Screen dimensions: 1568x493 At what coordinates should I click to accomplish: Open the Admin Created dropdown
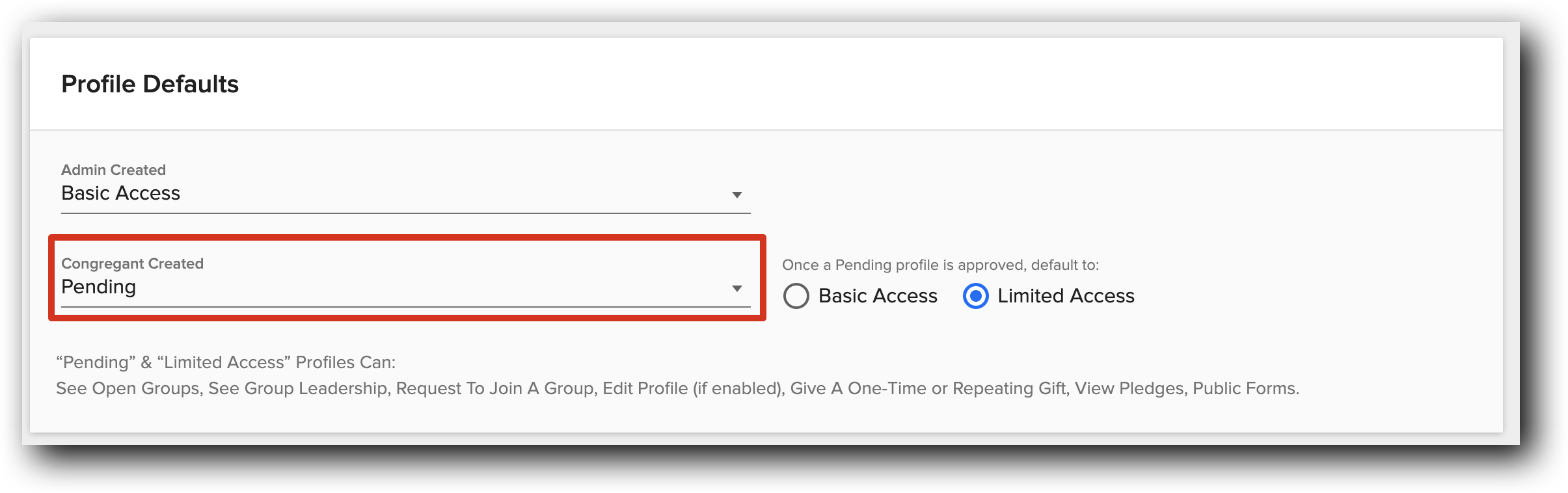403,193
